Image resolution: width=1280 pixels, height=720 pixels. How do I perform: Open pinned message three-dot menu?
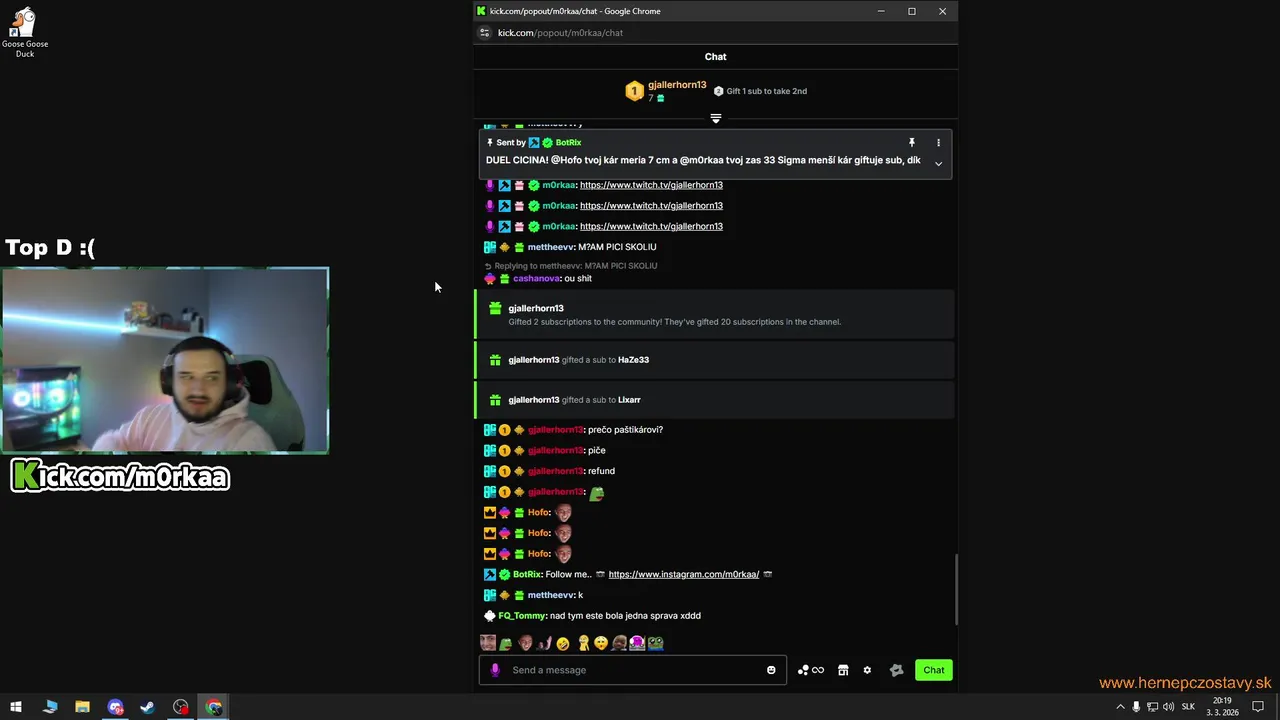pos(938,143)
